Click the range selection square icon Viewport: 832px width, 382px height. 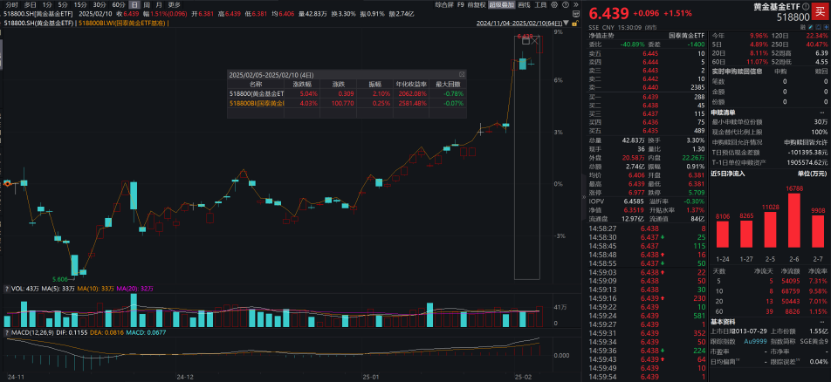[527, 40]
